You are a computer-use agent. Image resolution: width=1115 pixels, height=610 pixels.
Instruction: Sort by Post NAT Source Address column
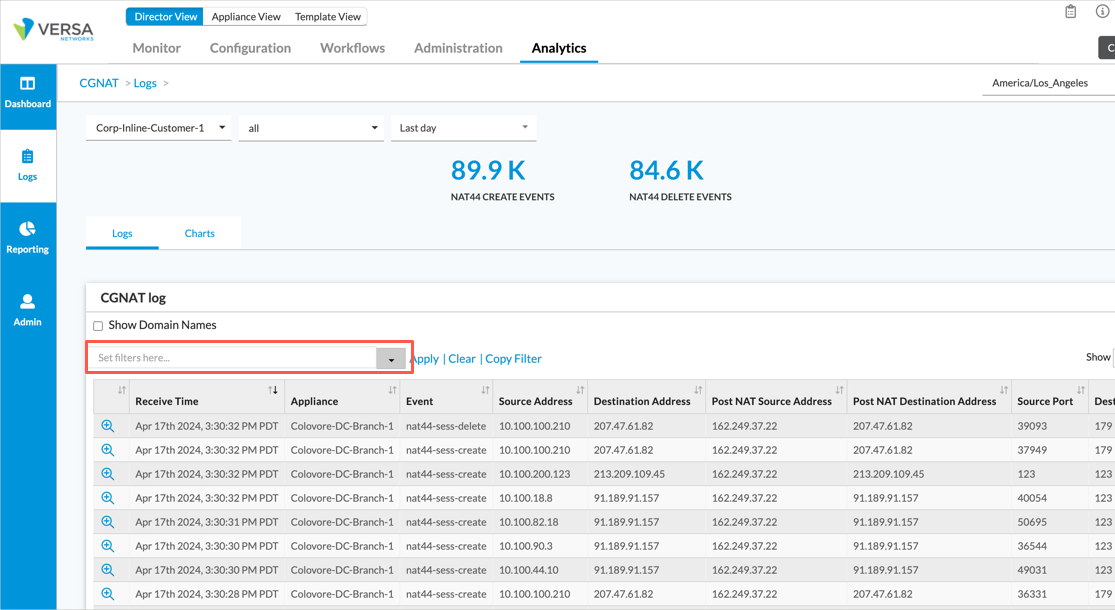840,390
